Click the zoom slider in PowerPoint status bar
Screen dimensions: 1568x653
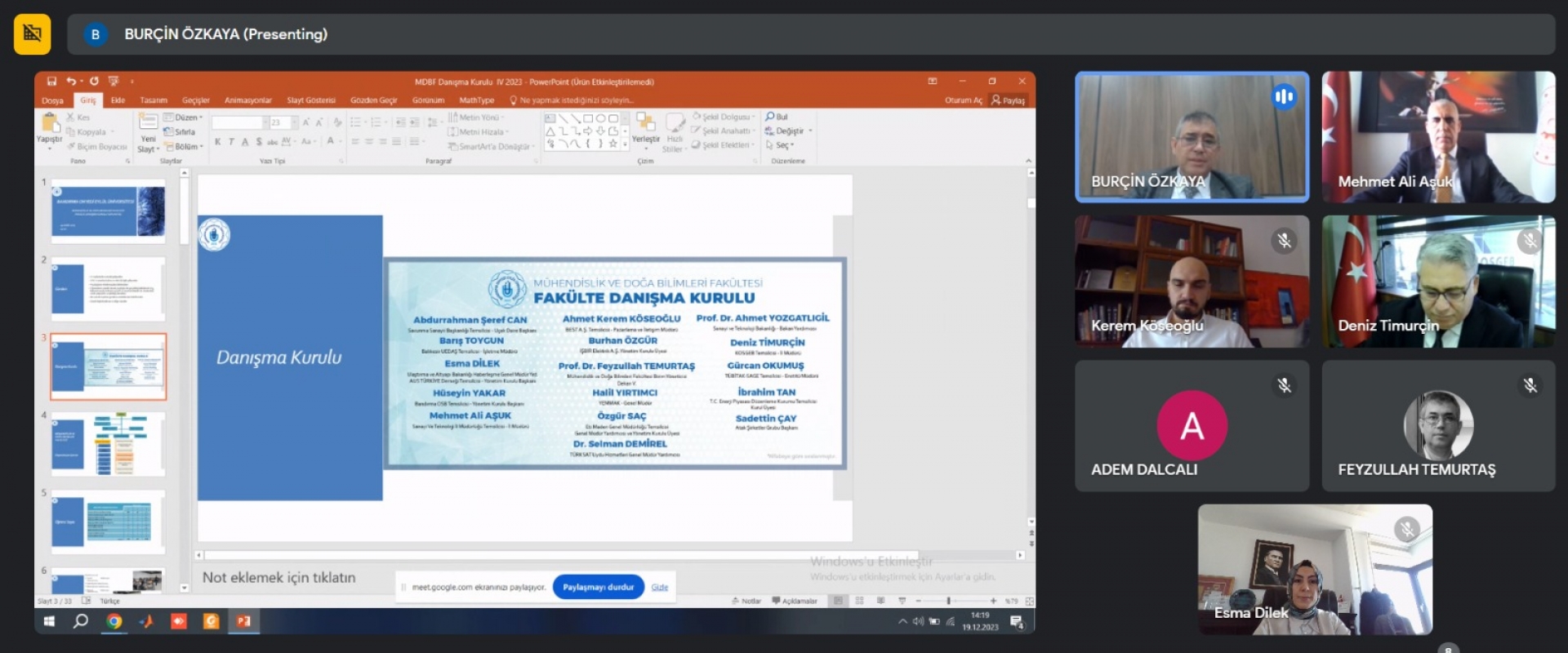point(948,601)
